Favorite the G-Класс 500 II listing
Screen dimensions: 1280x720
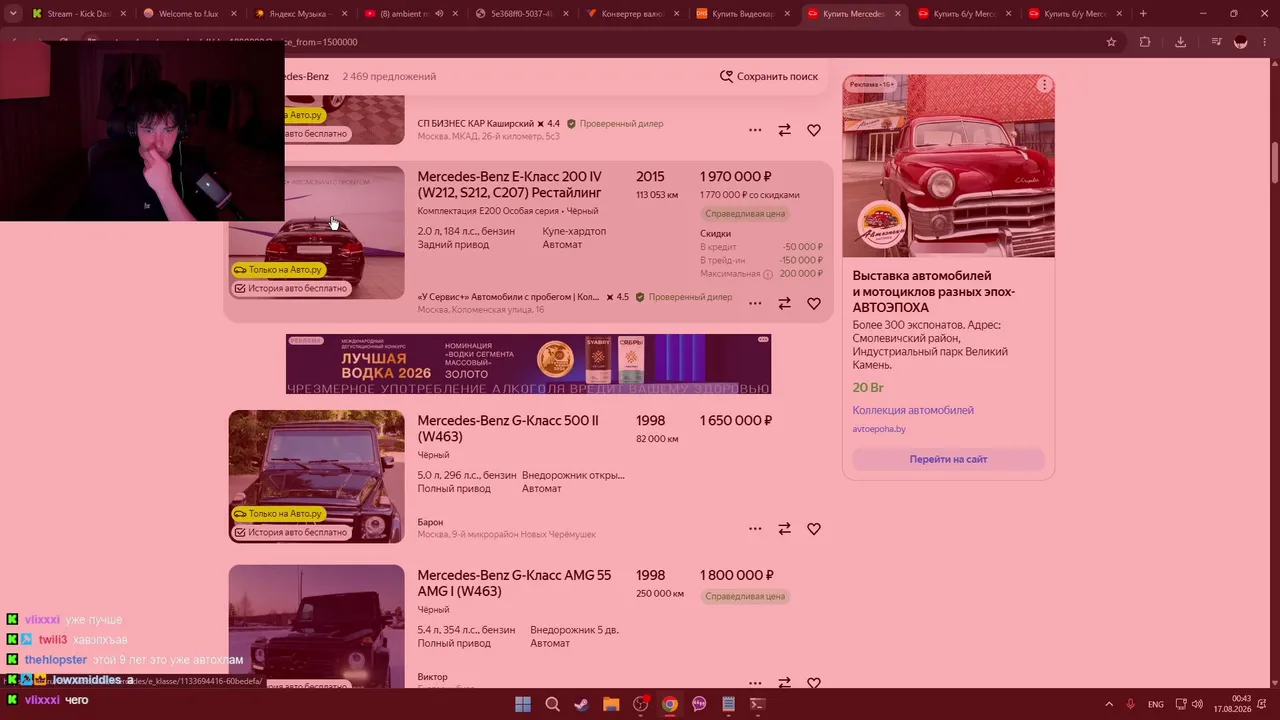[814, 529]
